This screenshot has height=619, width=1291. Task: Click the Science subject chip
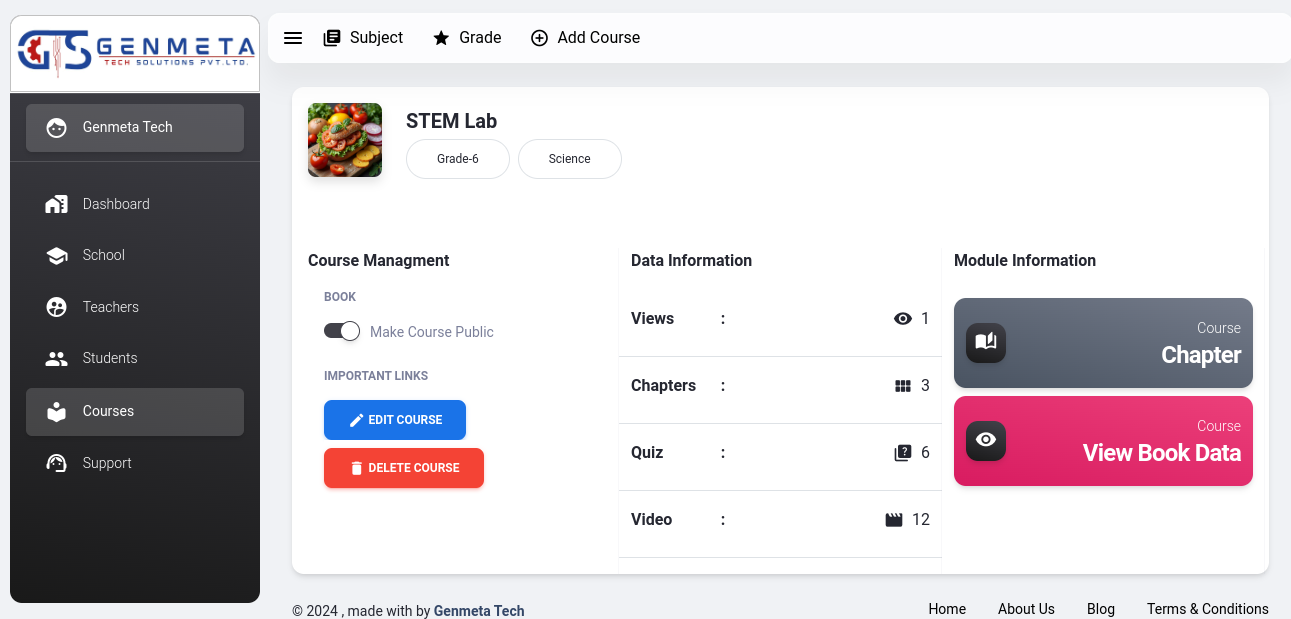click(570, 159)
